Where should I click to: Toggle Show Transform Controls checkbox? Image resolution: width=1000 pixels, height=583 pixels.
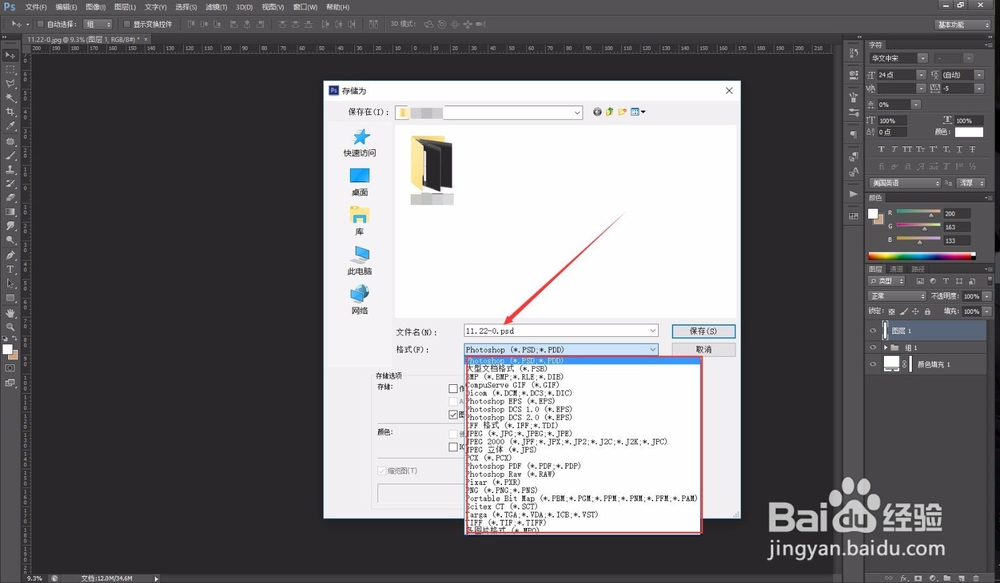127,24
